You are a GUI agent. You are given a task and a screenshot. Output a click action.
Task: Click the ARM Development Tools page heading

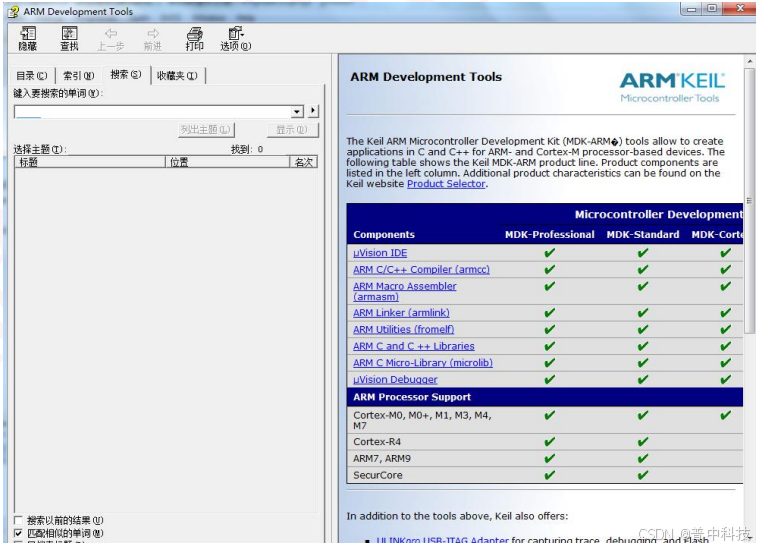[x=426, y=77]
